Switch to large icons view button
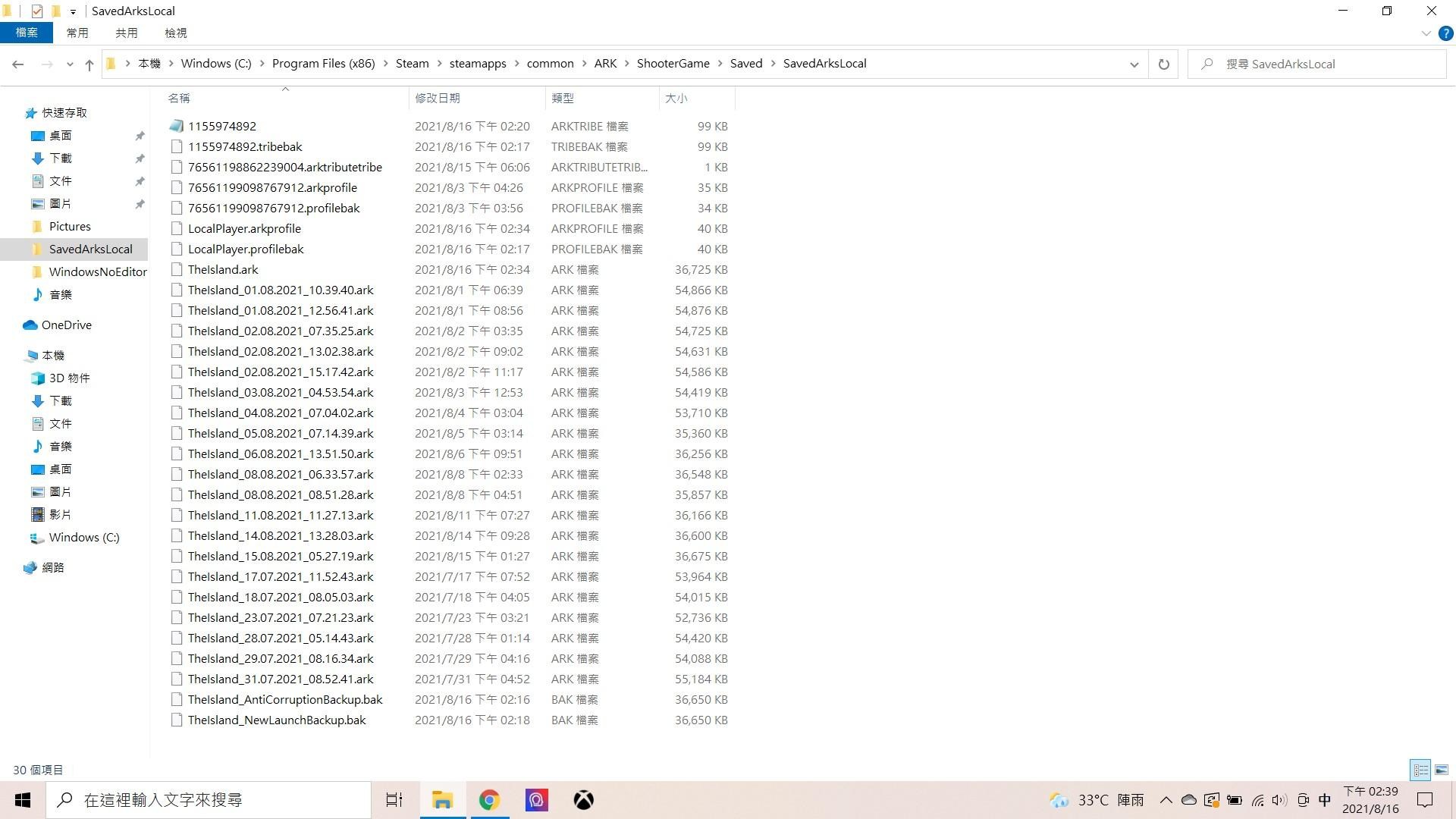The height and width of the screenshot is (819, 1456). pos(1442,770)
